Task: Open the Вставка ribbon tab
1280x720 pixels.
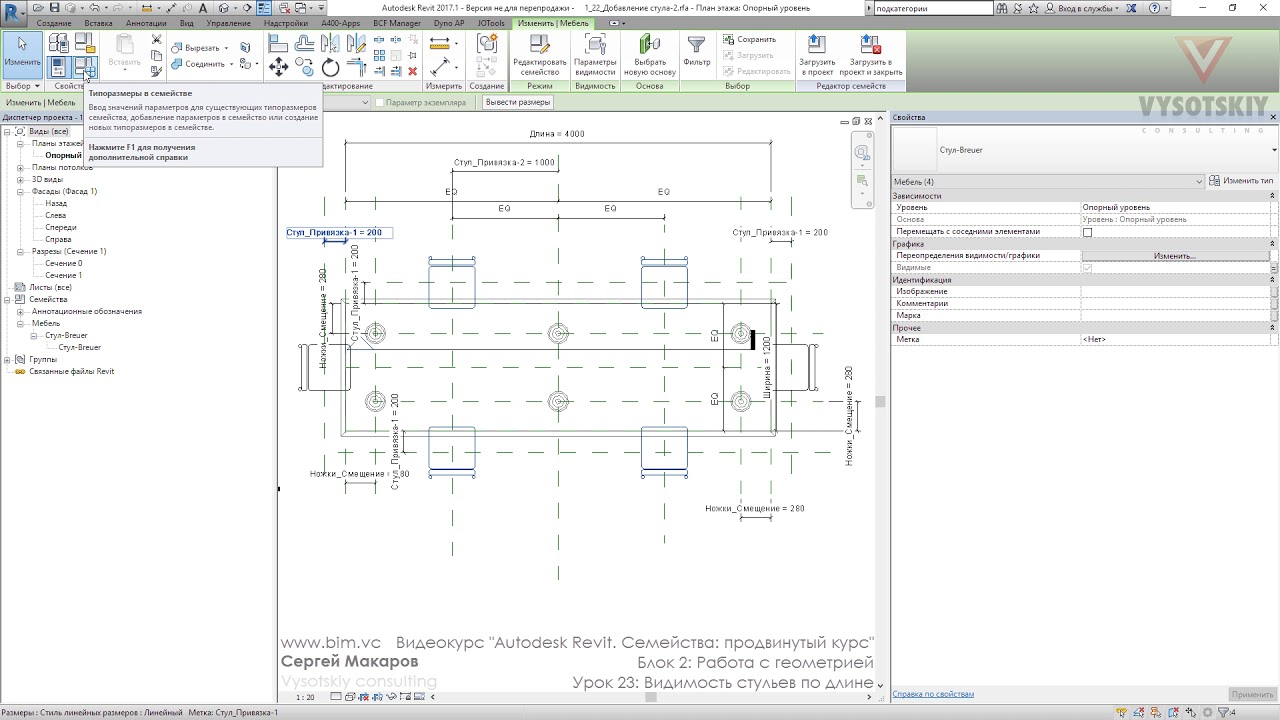Action: coord(98,23)
